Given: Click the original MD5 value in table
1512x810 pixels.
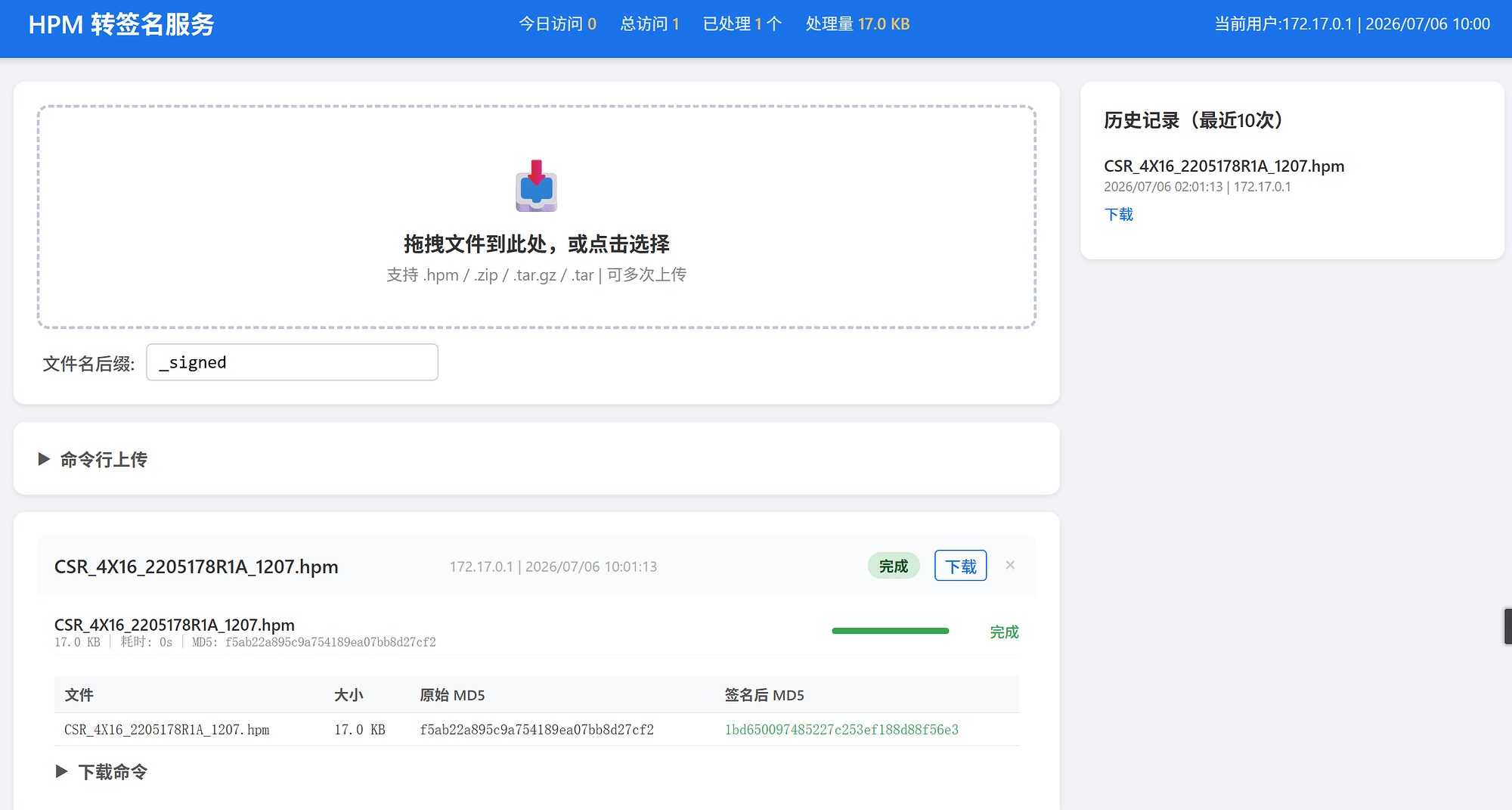Looking at the screenshot, I should 537,730.
